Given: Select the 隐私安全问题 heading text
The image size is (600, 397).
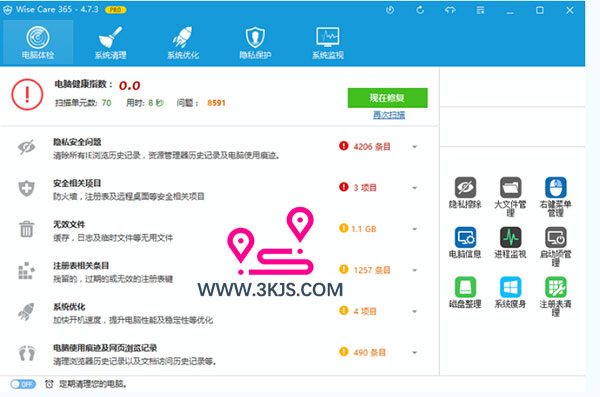Looking at the screenshot, I should tap(77, 142).
